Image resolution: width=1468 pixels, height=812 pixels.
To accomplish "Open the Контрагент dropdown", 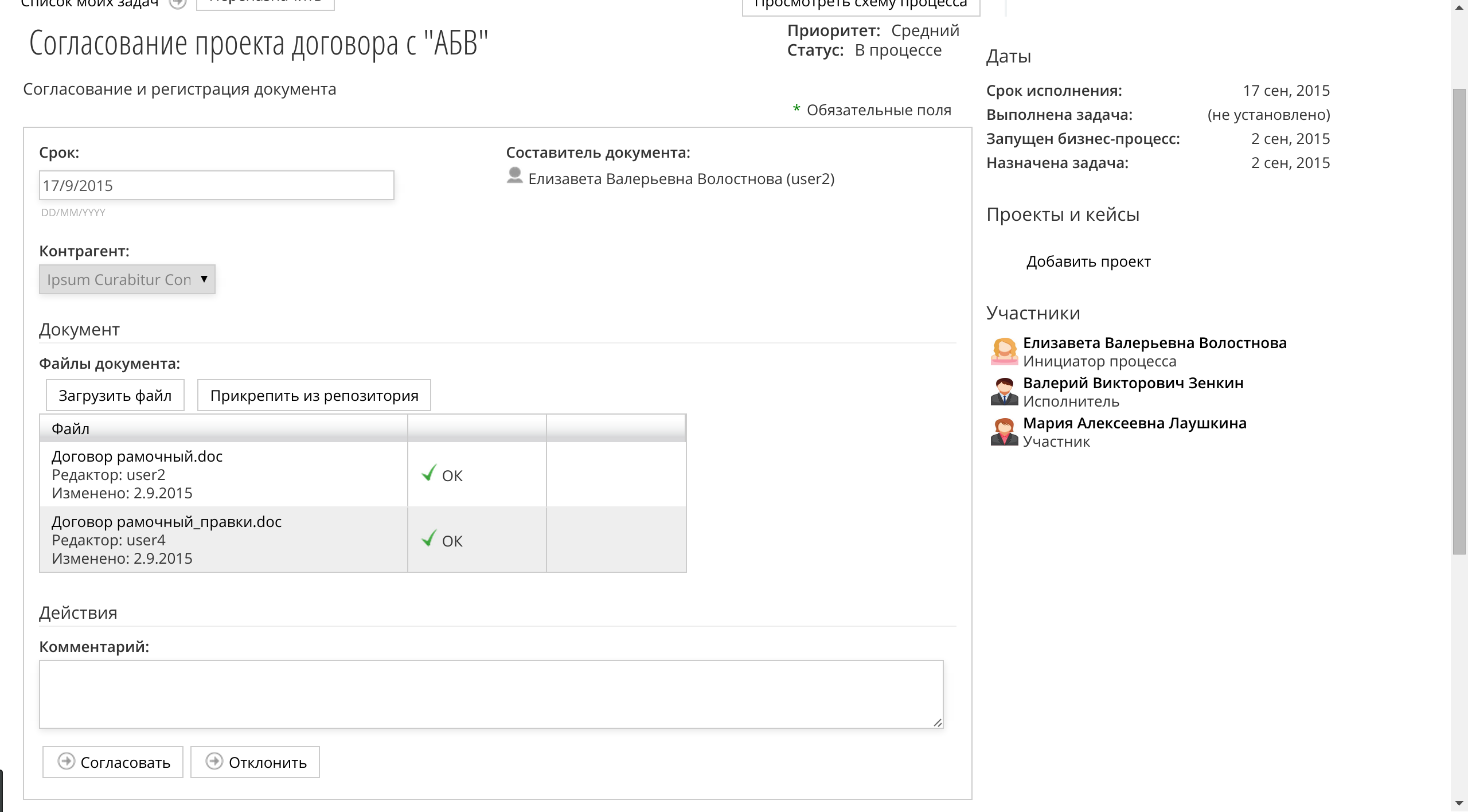I will pos(127,279).
